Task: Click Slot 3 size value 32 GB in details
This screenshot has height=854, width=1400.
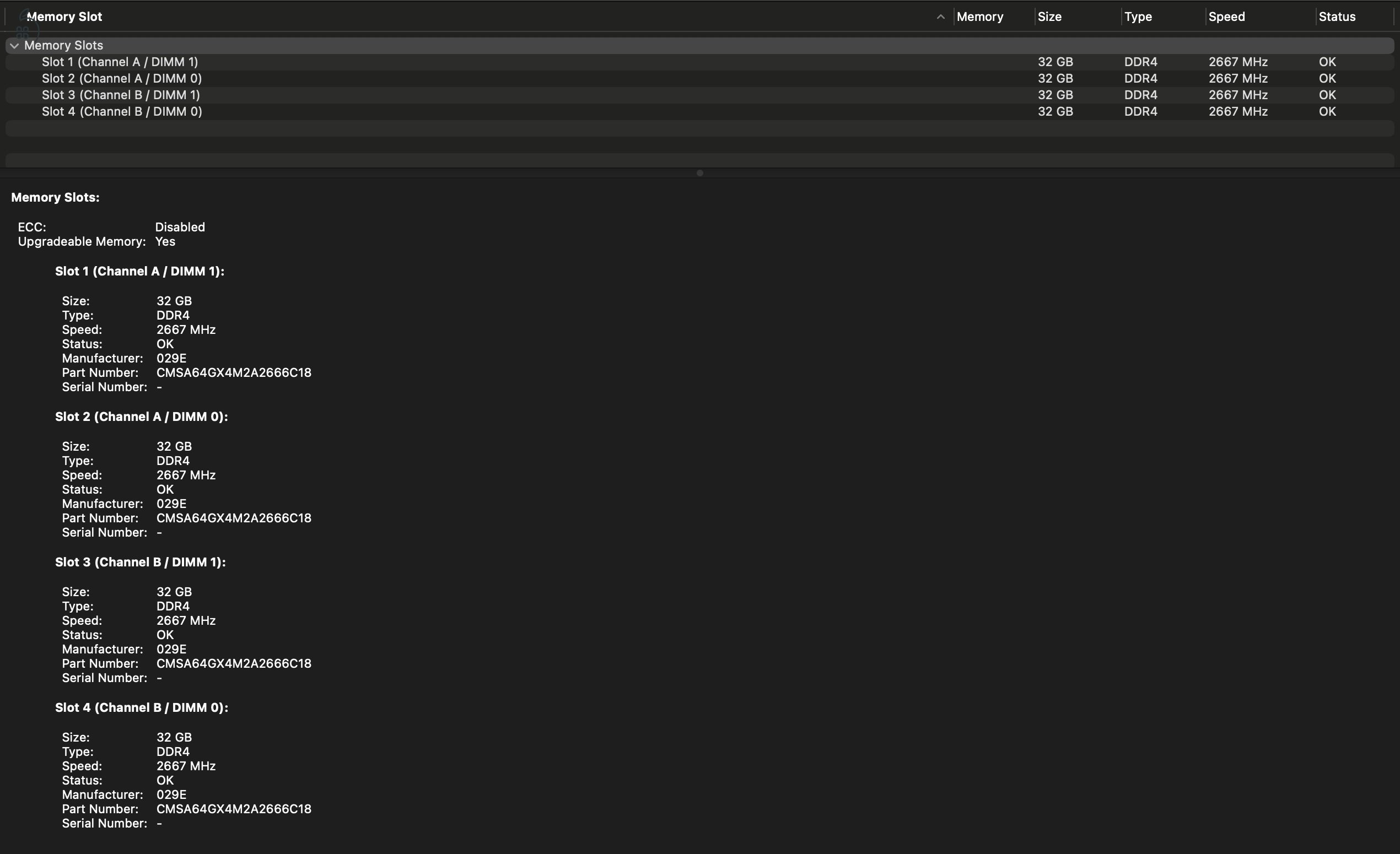Action: [174, 592]
